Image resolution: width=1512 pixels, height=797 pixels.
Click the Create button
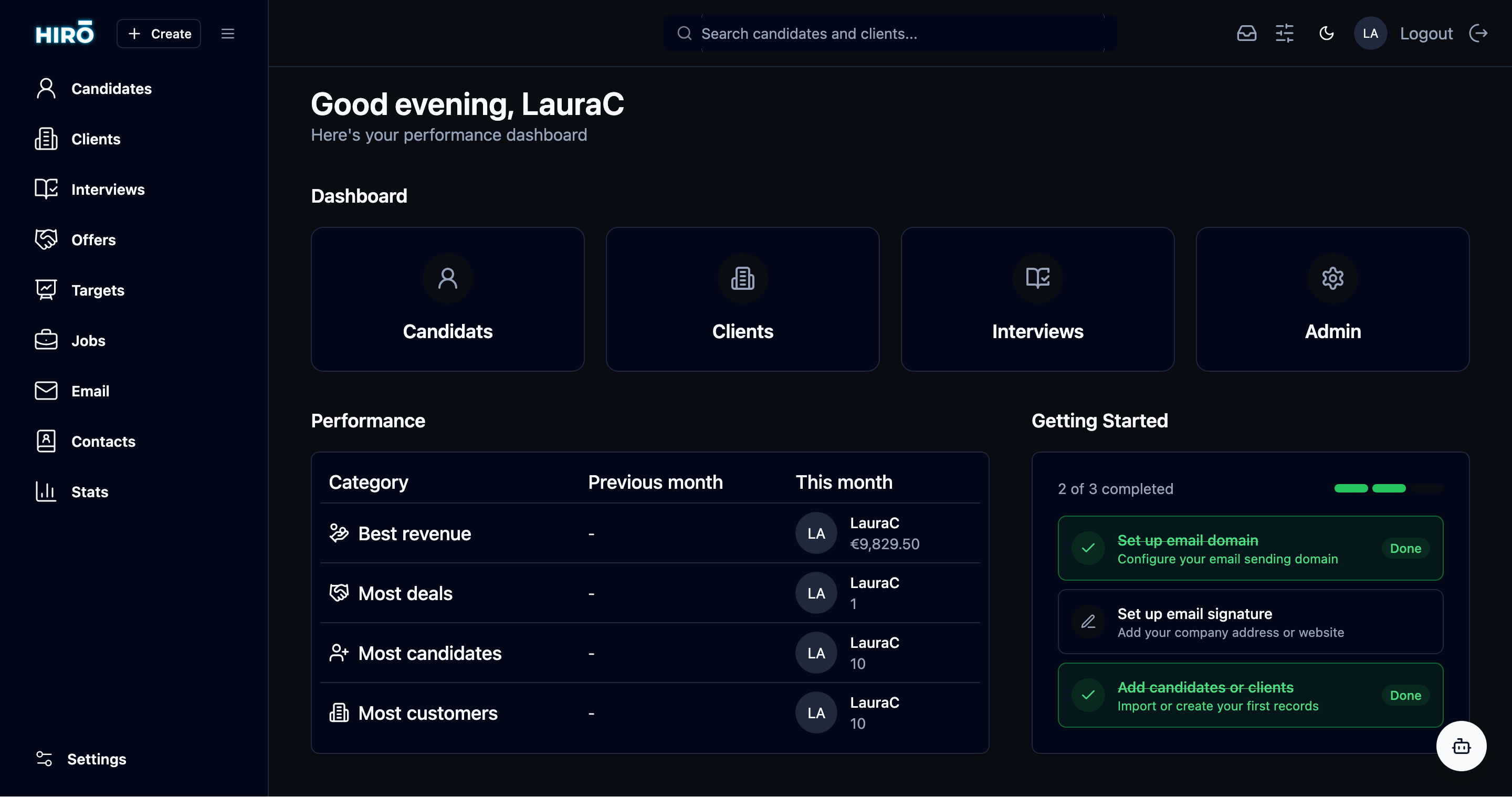159,34
